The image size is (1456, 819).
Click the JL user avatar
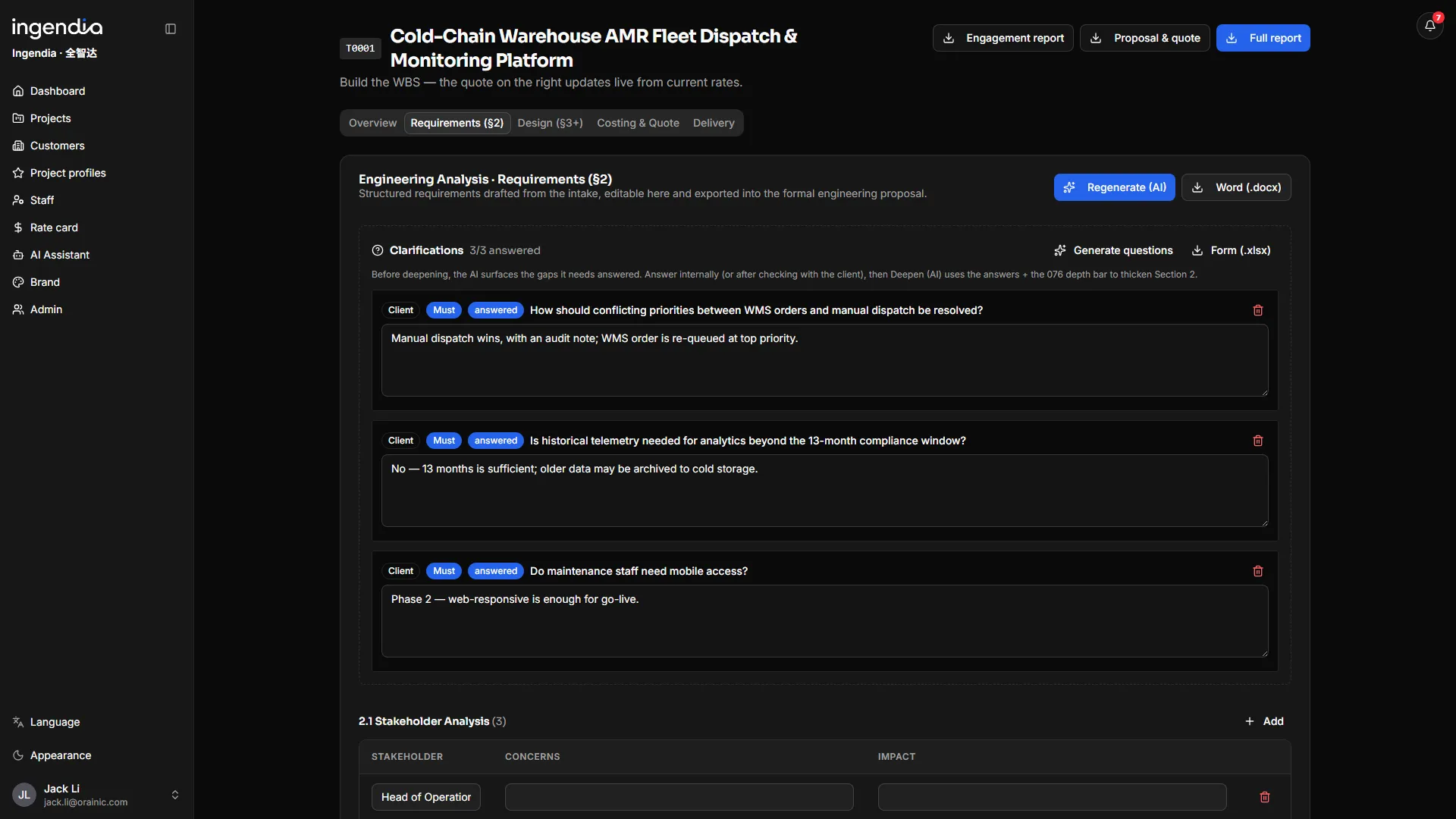coord(24,795)
